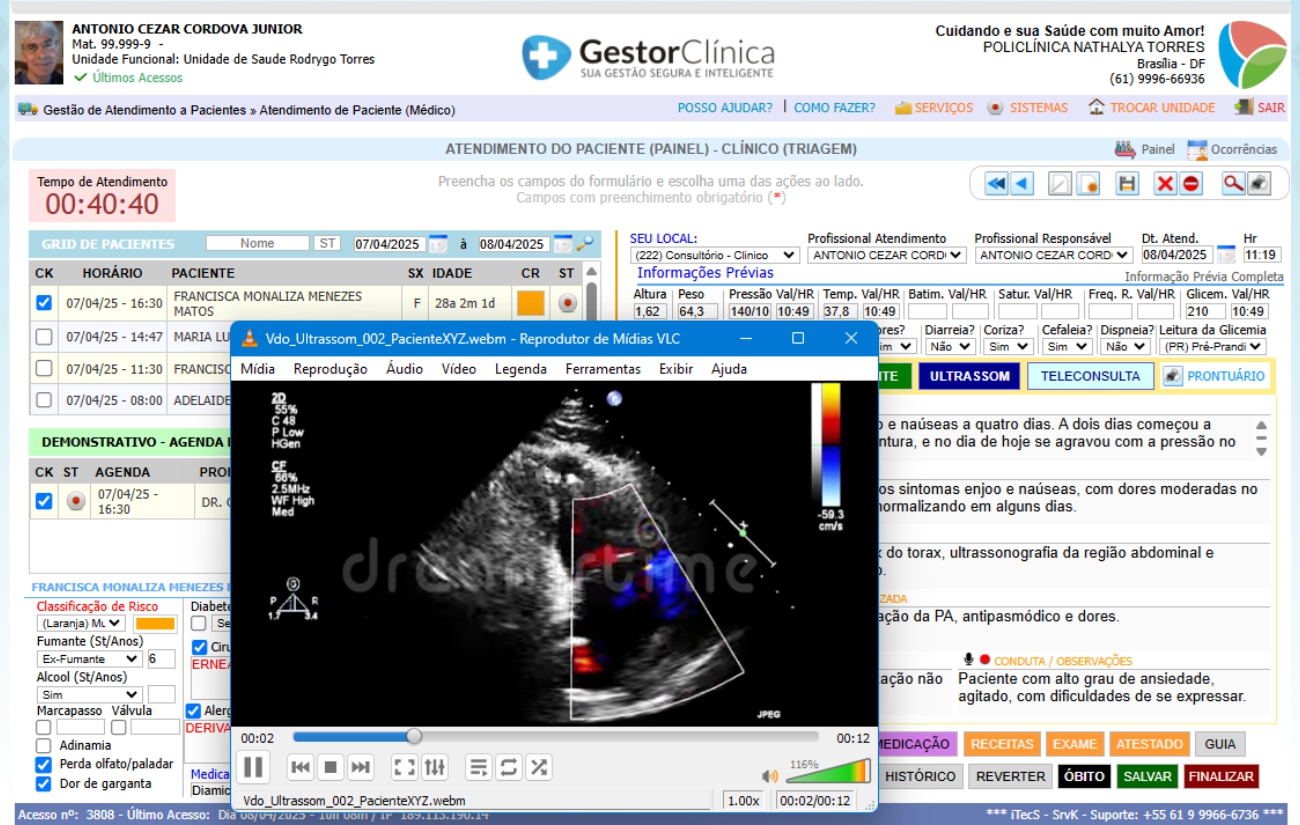Uncheck Dor de garganta
Screen dimensions: 1300x825
coord(43,784)
